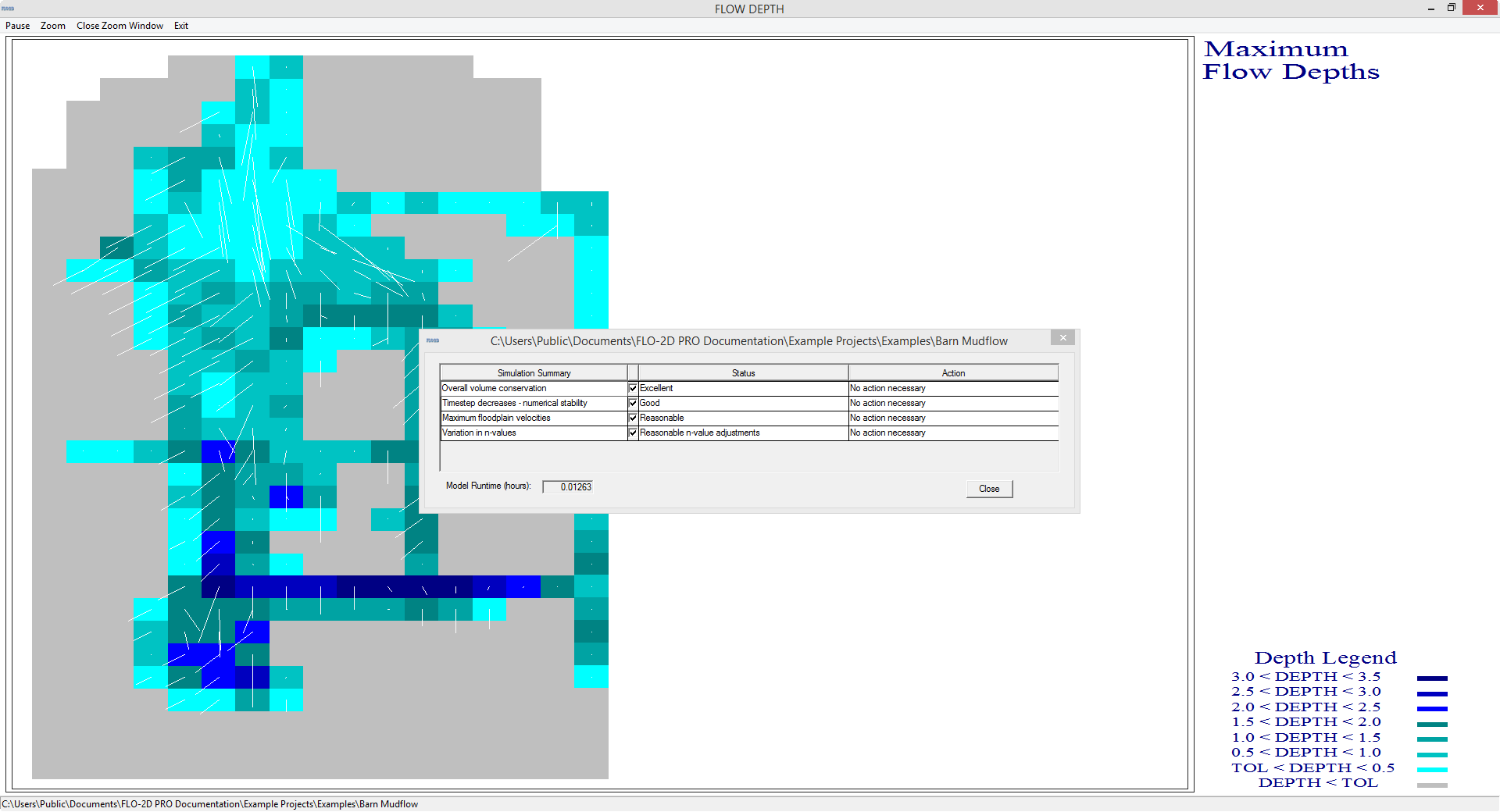The height and width of the screenshot is (812, 1500).
Task: Dismiss the Barn Mudflow summary dialog
Action: (989, 488)
